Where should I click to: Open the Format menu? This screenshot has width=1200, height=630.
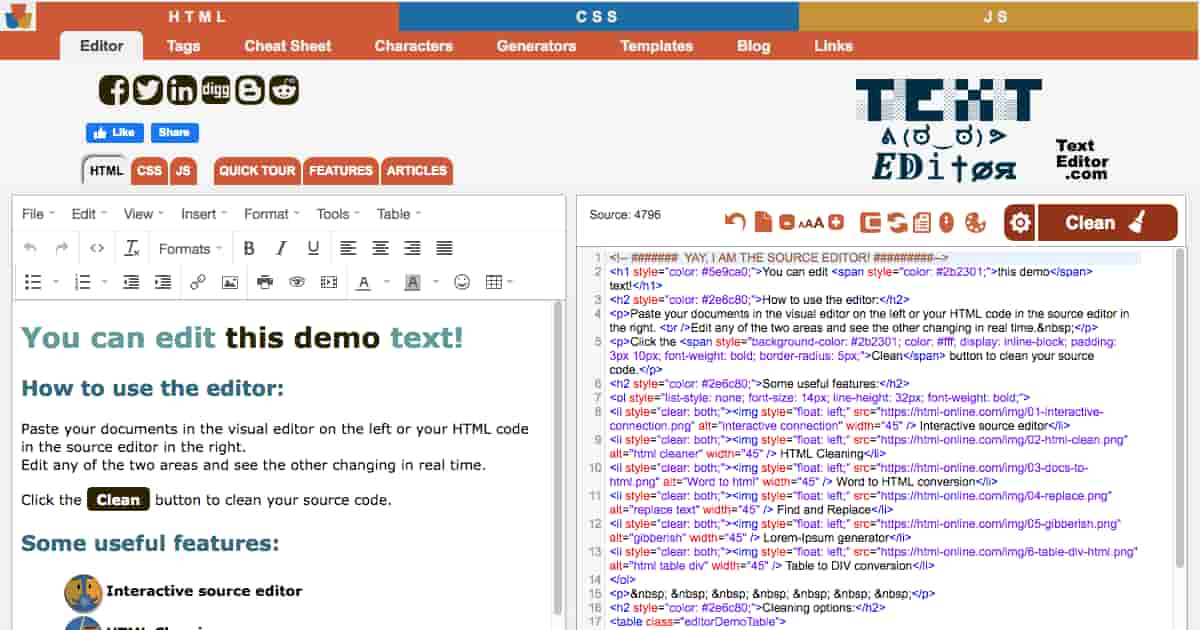tap(271, 213)
